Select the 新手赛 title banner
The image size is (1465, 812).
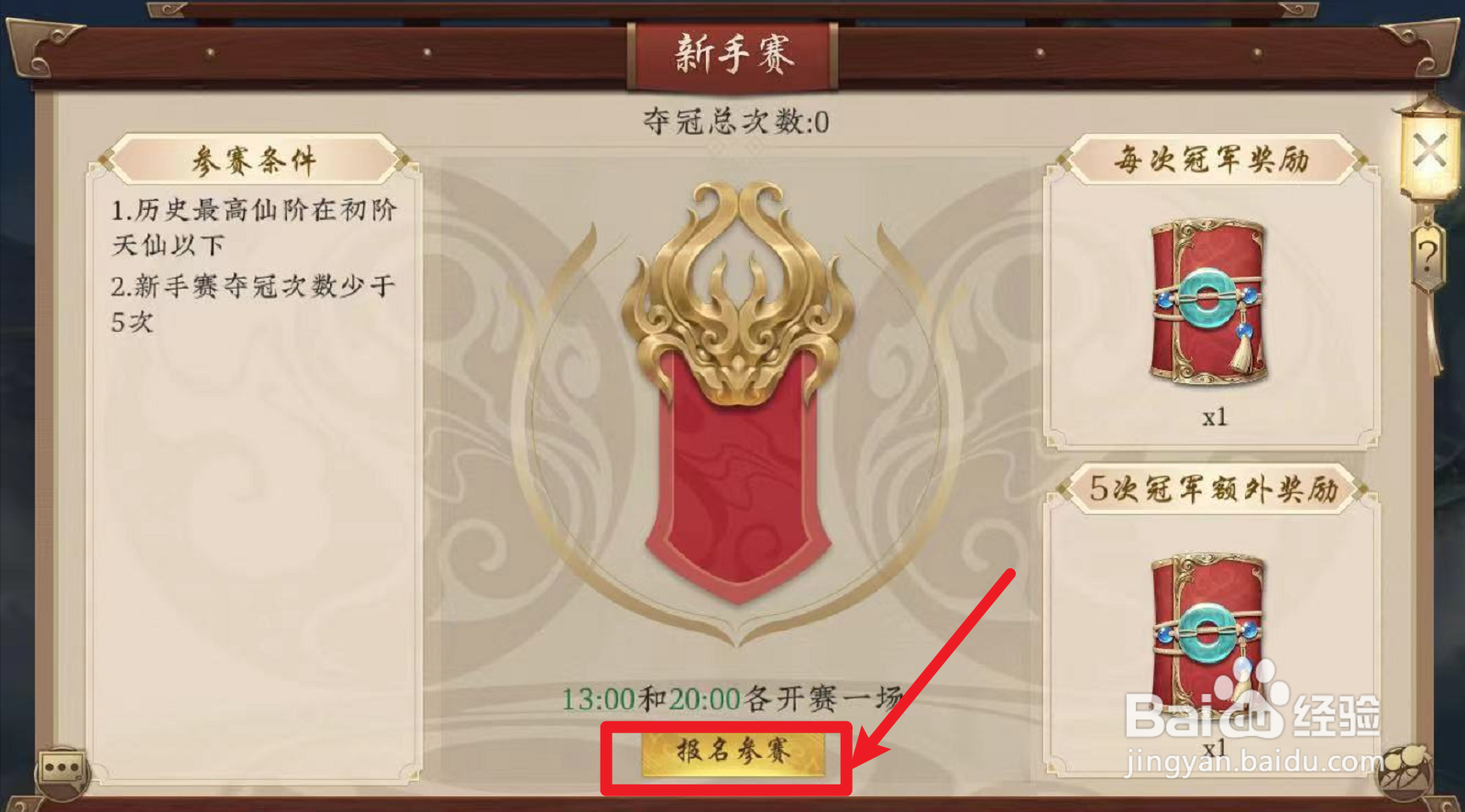[x=733, y=54]
